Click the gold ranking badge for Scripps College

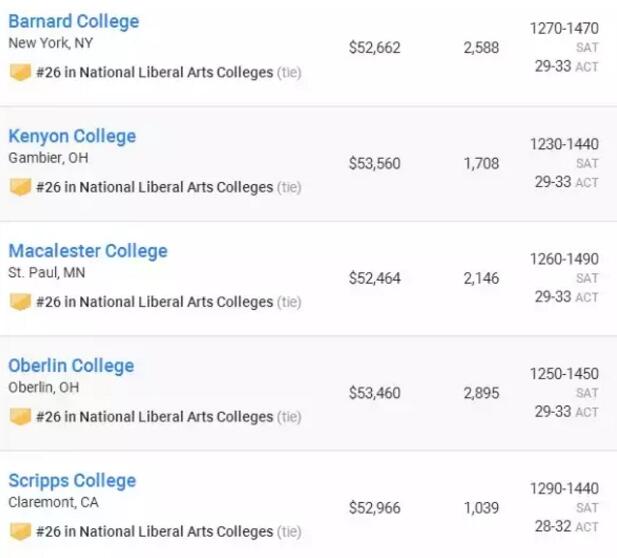pyautogui.click(x=20, y=532)
